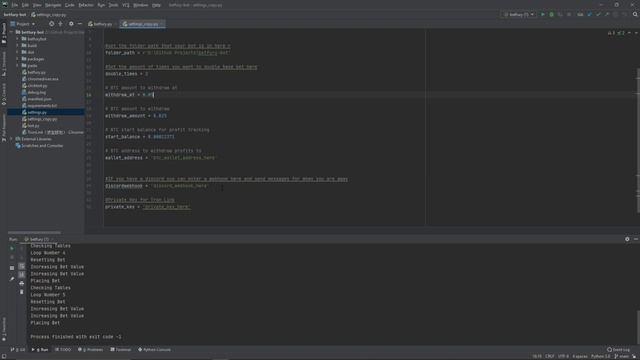Open the Edit menu
640x360 pixels.
click(25, 5)
